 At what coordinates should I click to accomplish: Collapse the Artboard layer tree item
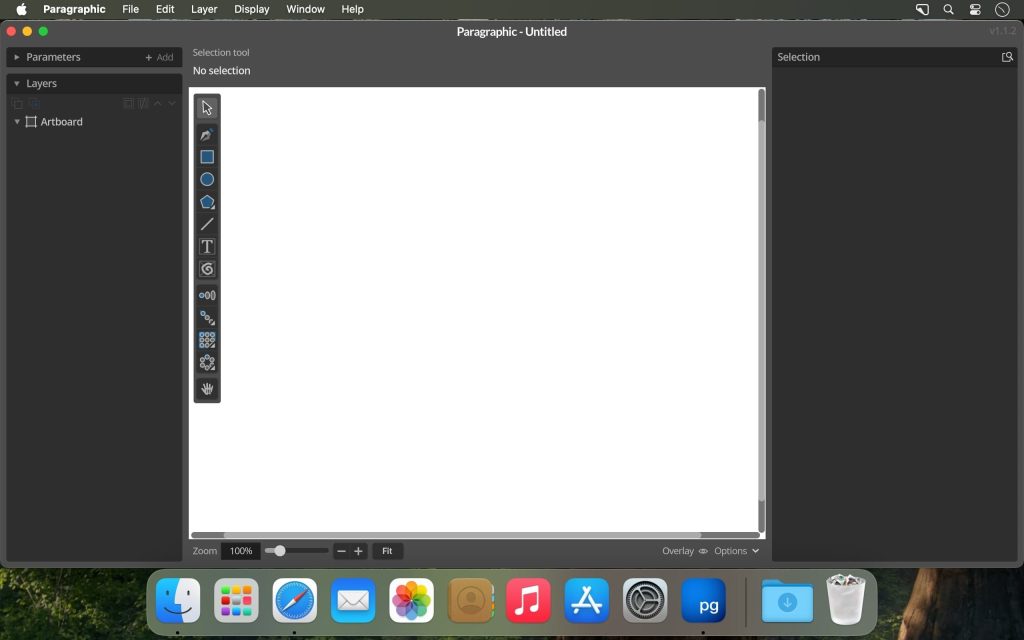point(17,122)
